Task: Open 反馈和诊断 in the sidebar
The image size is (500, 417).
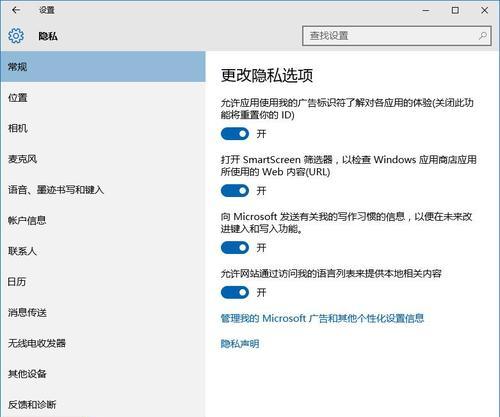Action: tap(103, 404)
